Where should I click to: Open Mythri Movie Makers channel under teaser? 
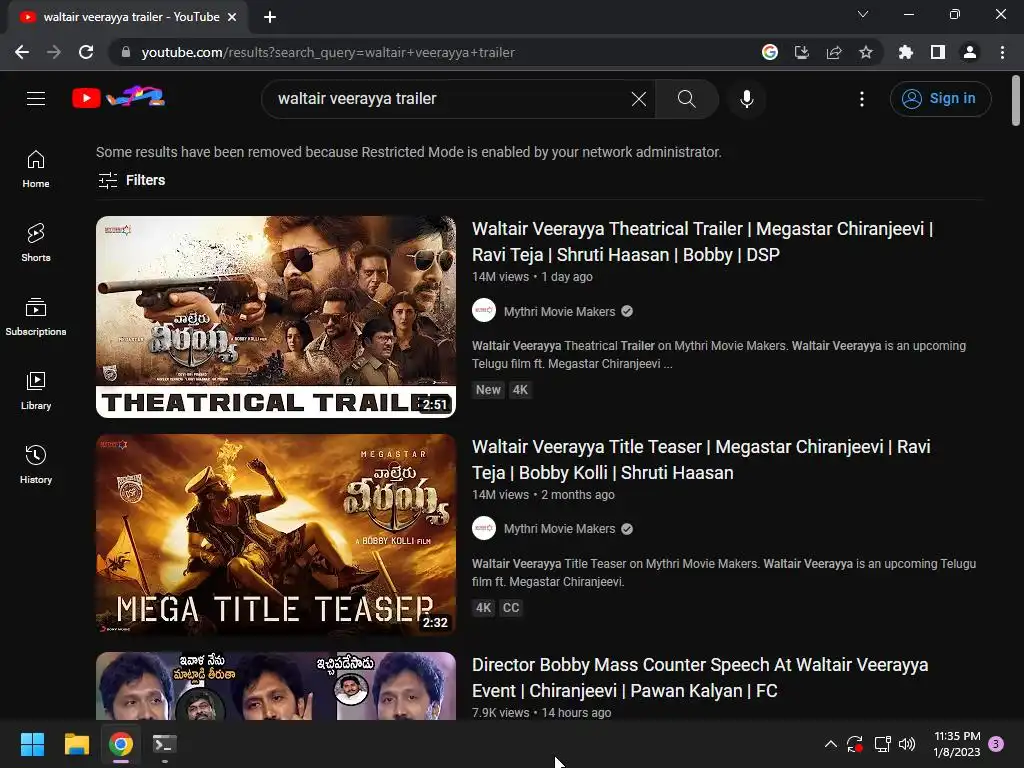[559, 529]
